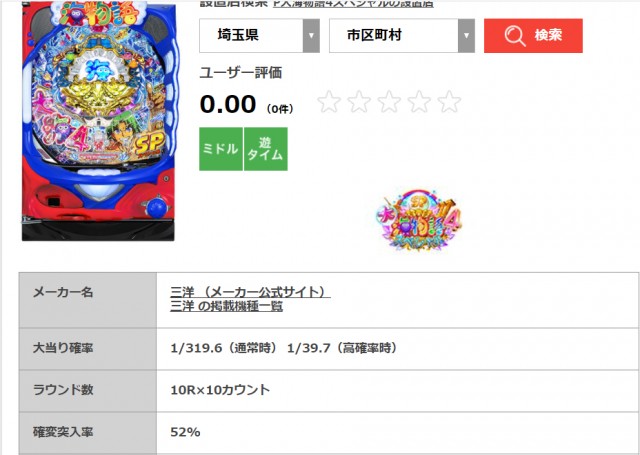The image size is (640, 455).
Task: Click the fourth rating star
Action: tap(420, 102)
